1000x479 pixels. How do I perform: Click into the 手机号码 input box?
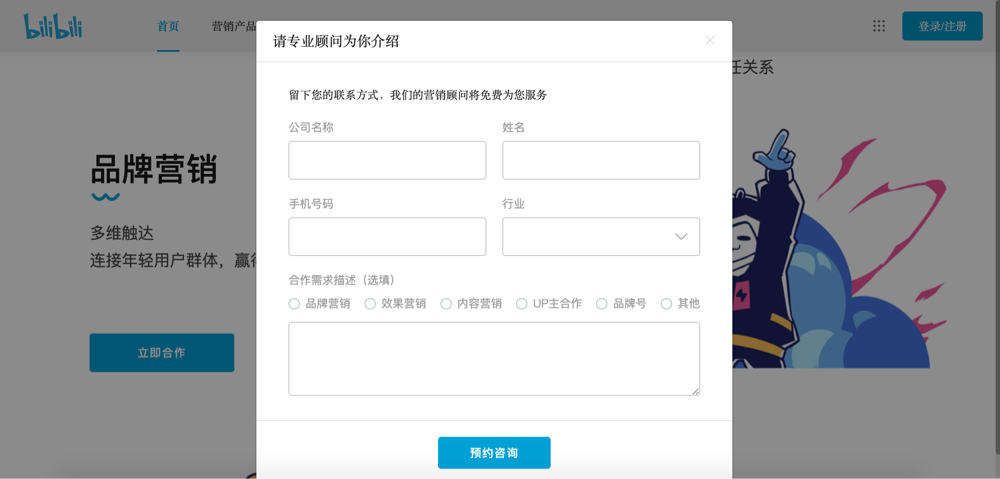coord(387,237)
